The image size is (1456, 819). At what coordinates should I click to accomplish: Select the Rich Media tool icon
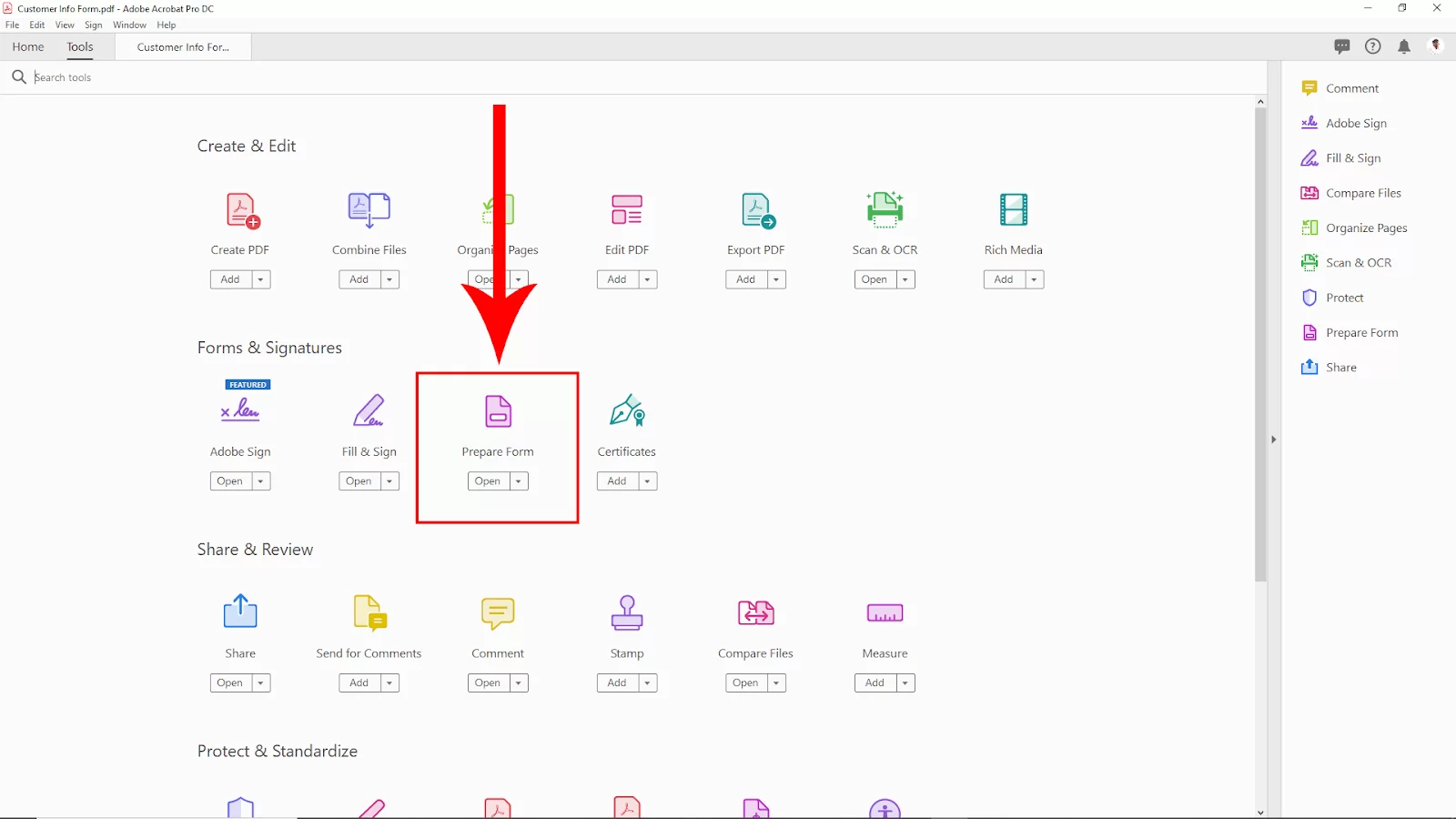[x=1014, y=210]
